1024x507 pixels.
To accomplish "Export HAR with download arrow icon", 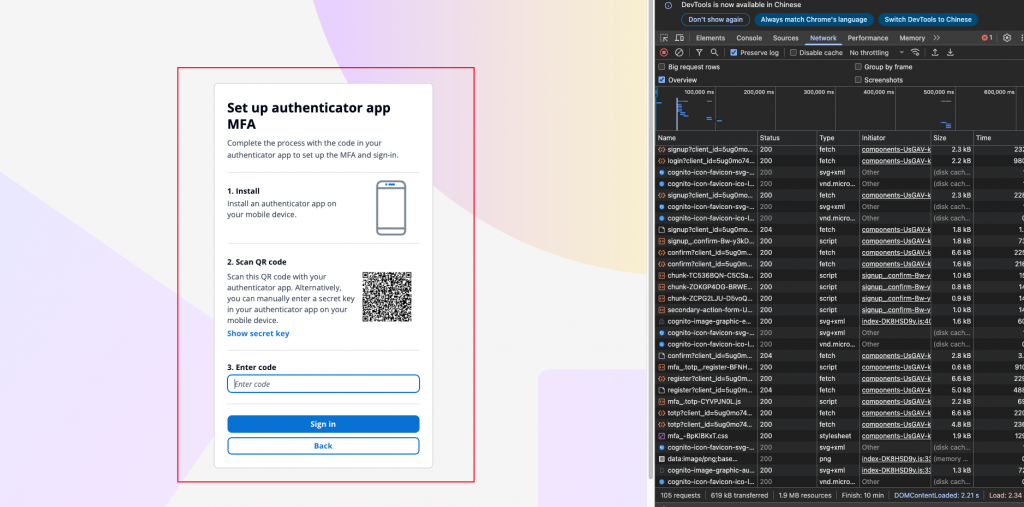I will [x=950, y=52].
